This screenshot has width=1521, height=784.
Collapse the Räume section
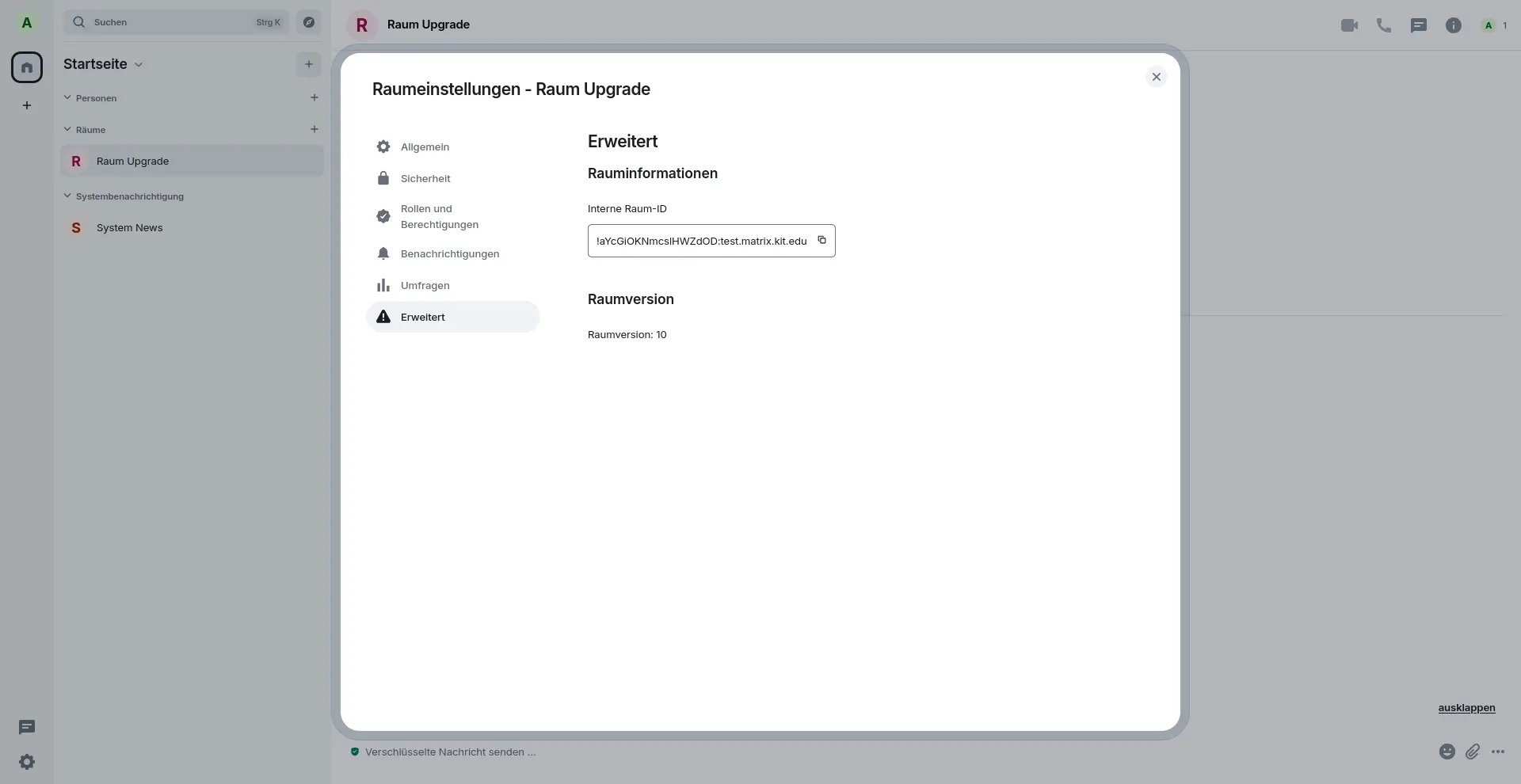[x=68, y=130]
